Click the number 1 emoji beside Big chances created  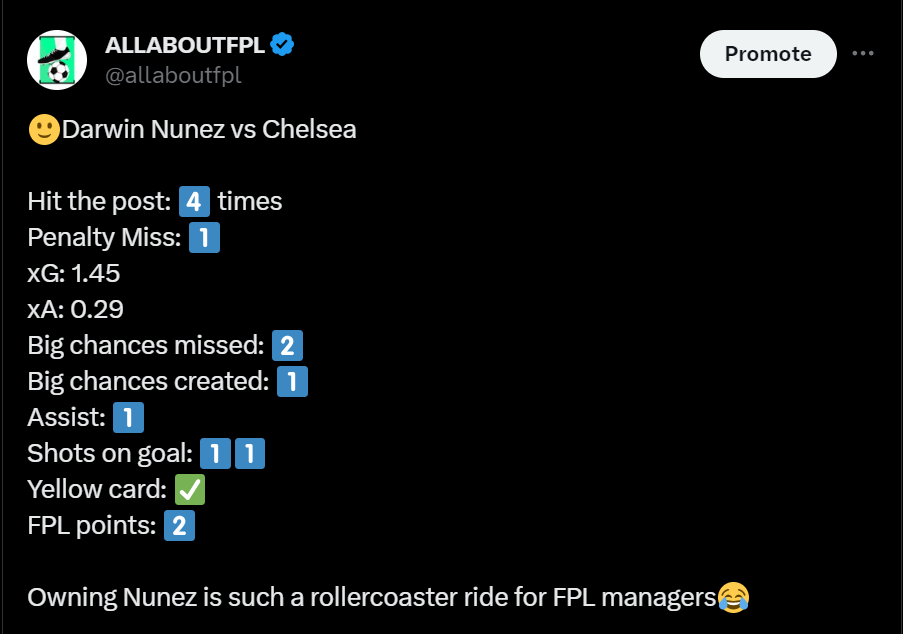(x=292, y=382)
